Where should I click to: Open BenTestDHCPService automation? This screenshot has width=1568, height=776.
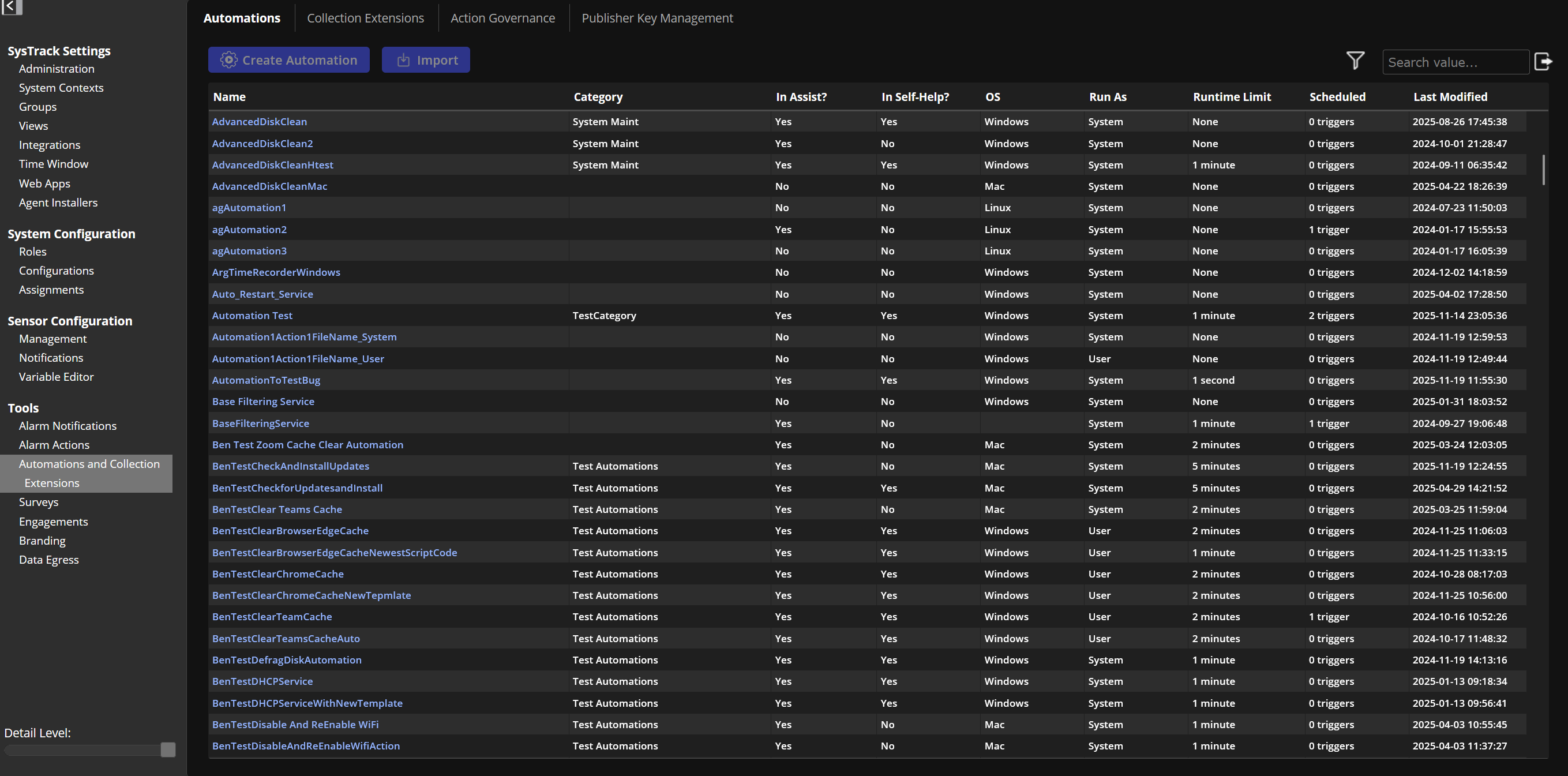262,681
